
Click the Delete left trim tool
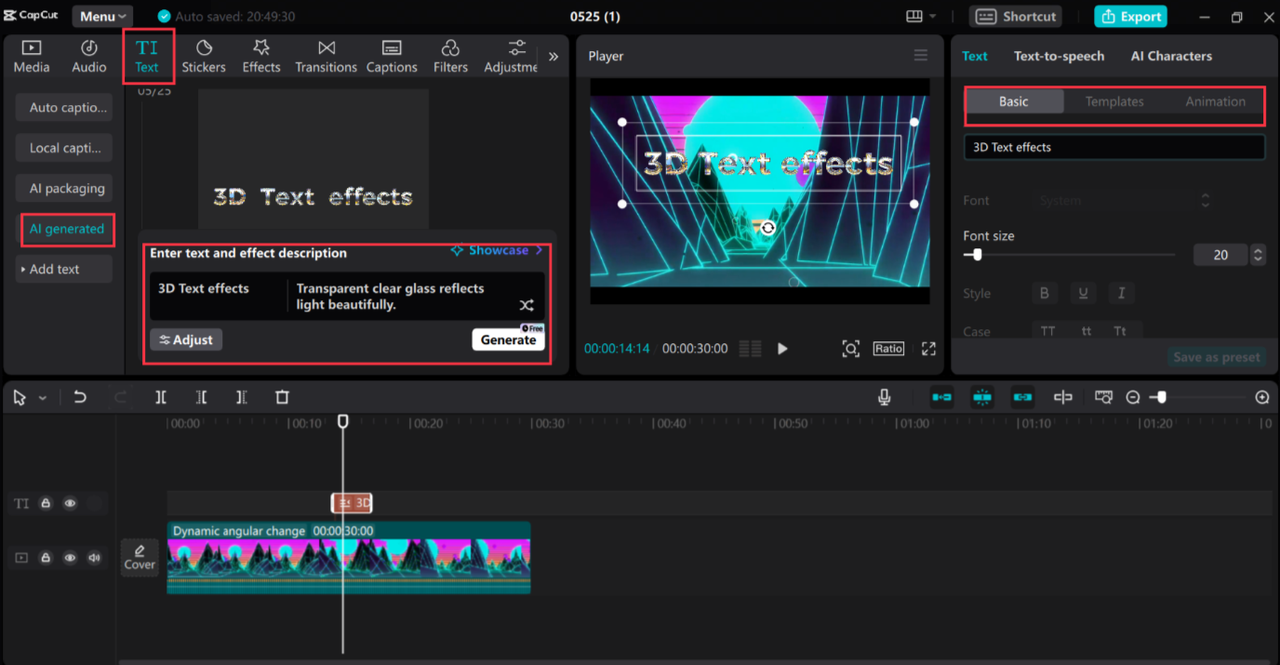click(201, 397)
